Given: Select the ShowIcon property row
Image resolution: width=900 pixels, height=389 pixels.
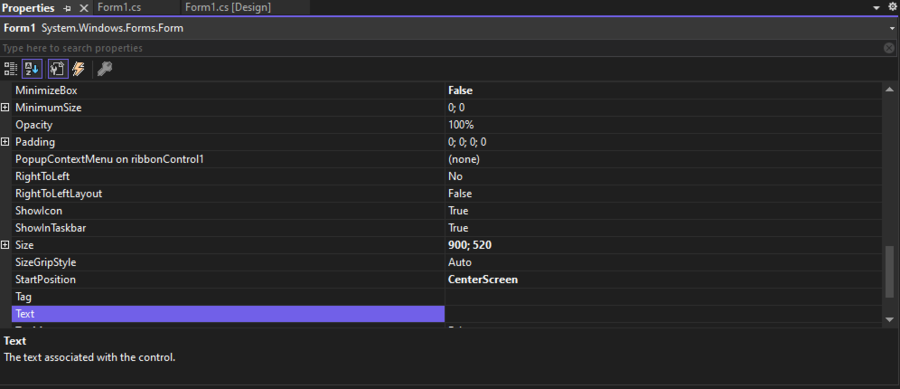Looking at the screenshot, I should click(x=228, y=211).
